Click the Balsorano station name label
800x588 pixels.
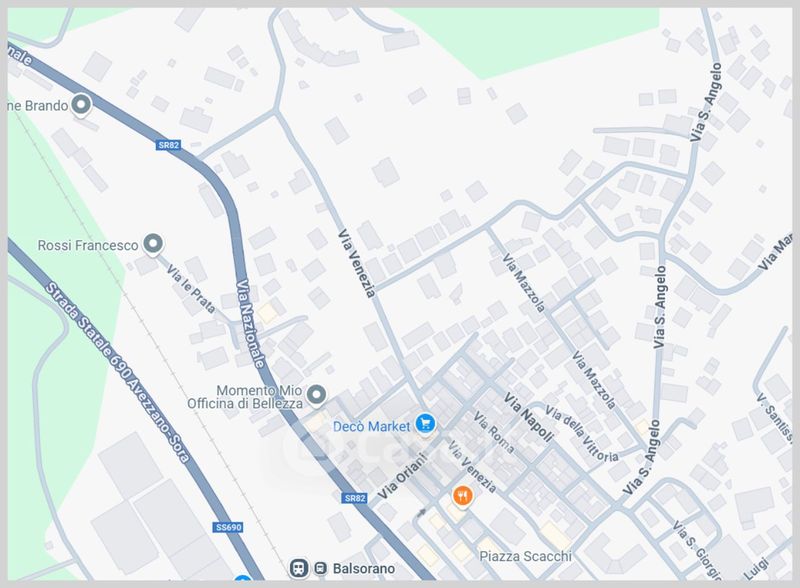pos(364,569)
